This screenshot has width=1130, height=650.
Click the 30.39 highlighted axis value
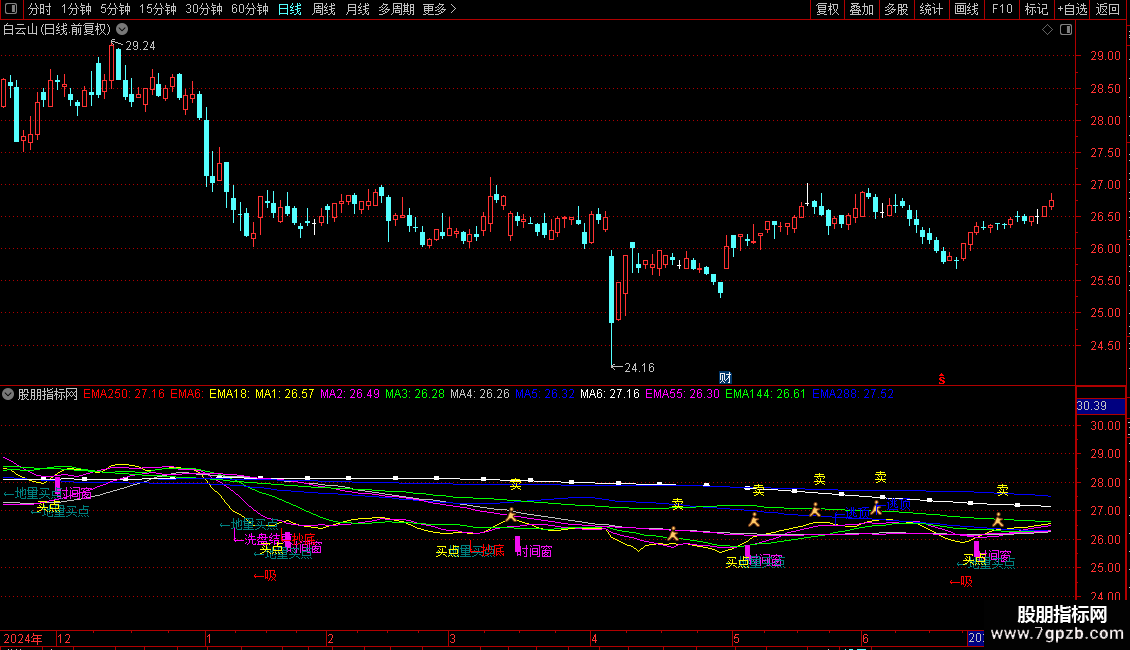(x=1100, y=406)
